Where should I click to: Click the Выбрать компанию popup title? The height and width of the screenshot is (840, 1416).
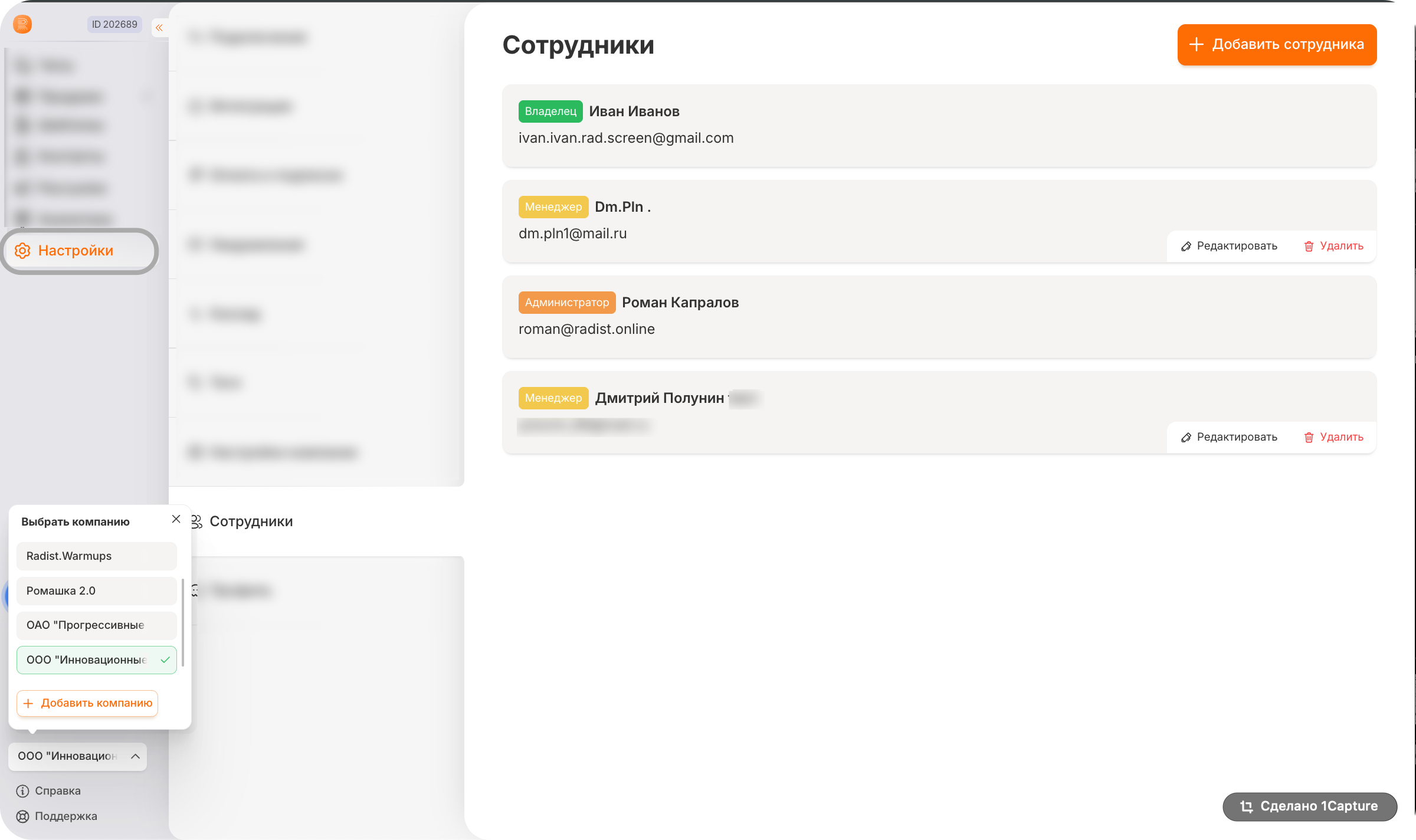pos(76,522)
